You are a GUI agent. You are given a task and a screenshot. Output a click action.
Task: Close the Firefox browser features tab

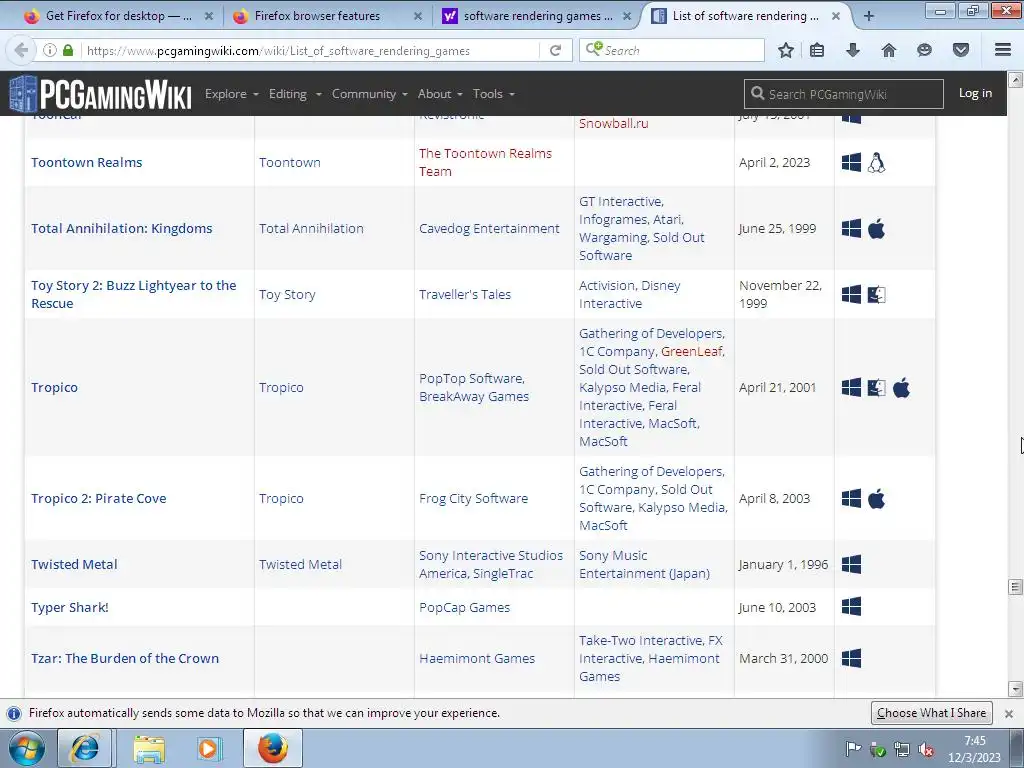(x=418, y=17)
